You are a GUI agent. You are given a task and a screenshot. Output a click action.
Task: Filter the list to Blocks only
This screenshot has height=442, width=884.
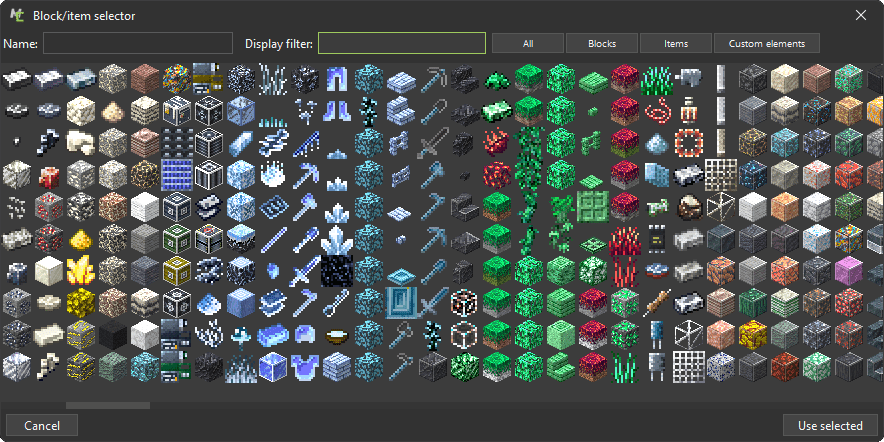602,43
